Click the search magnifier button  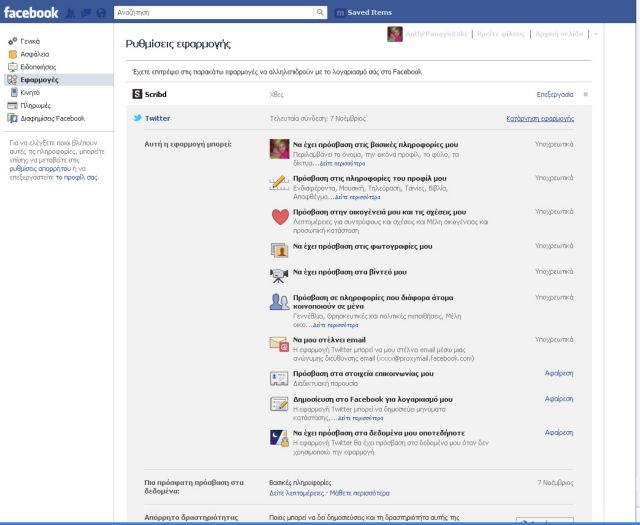tap(320, 12)
